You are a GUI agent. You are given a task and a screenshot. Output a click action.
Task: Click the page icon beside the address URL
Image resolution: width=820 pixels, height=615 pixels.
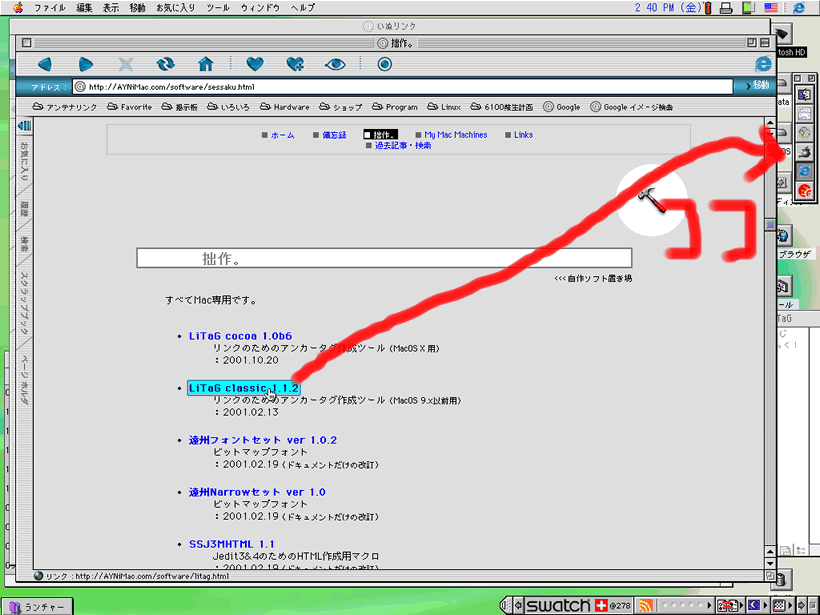pos(80,87)
